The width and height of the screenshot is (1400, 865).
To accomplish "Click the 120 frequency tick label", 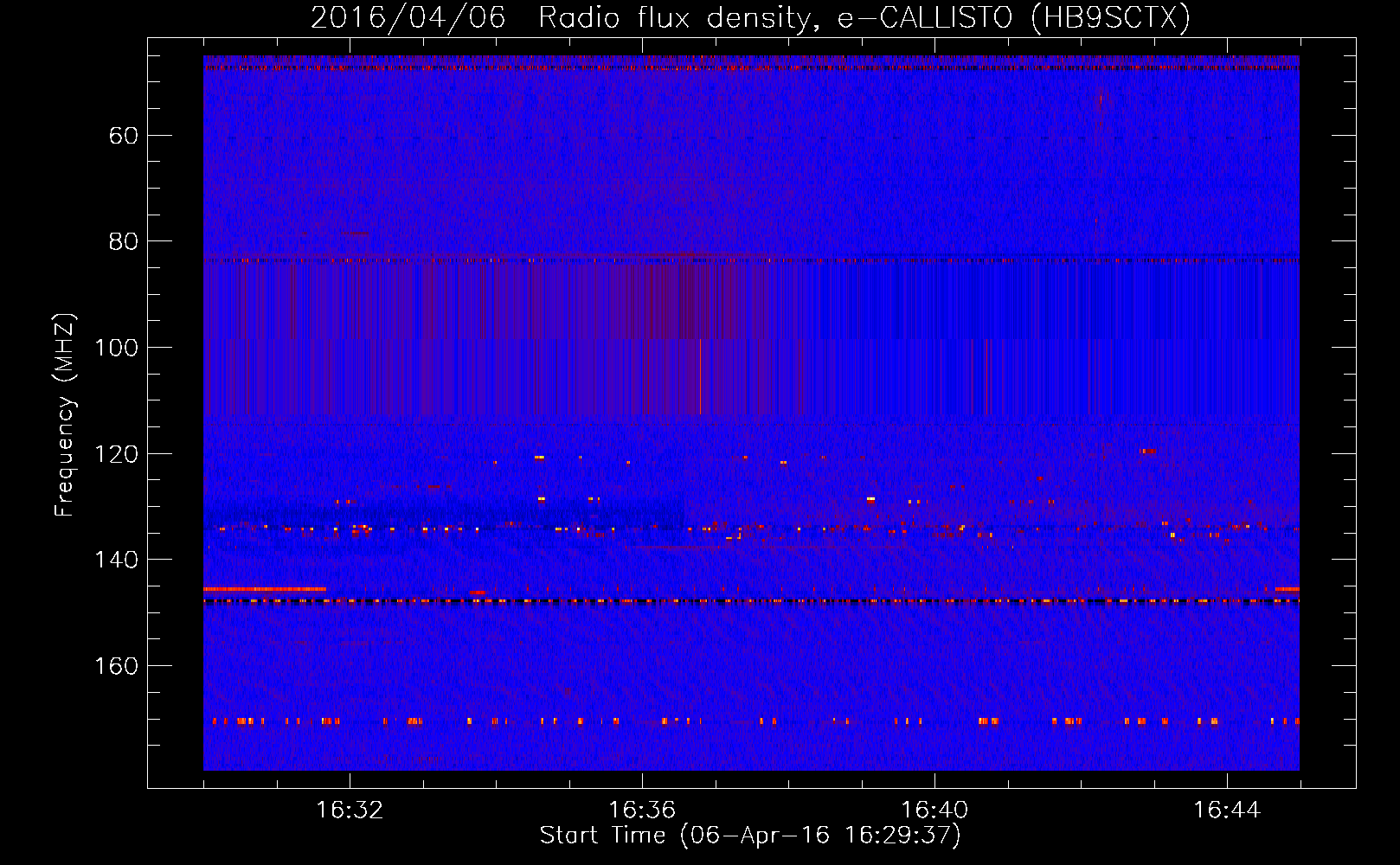I will tap(117, 454).
